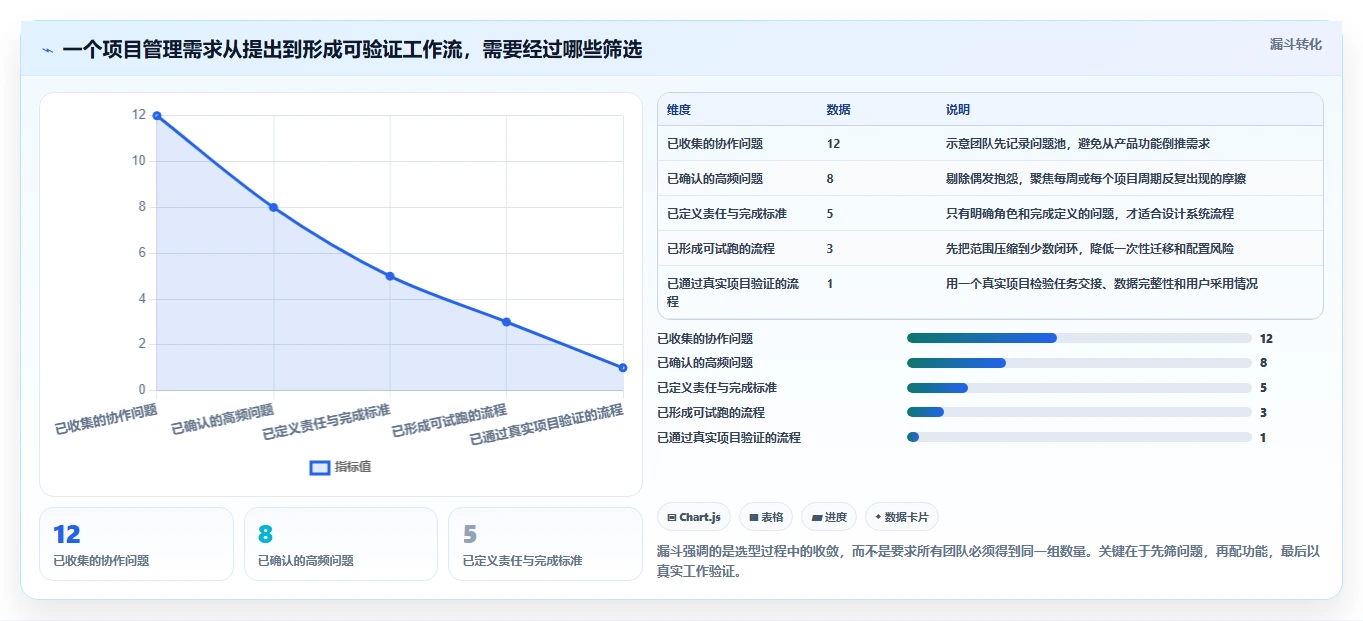Click the icon inside the 进度 chip
Viewport: 1363px width, 621px height.
(x=817, y=517)
